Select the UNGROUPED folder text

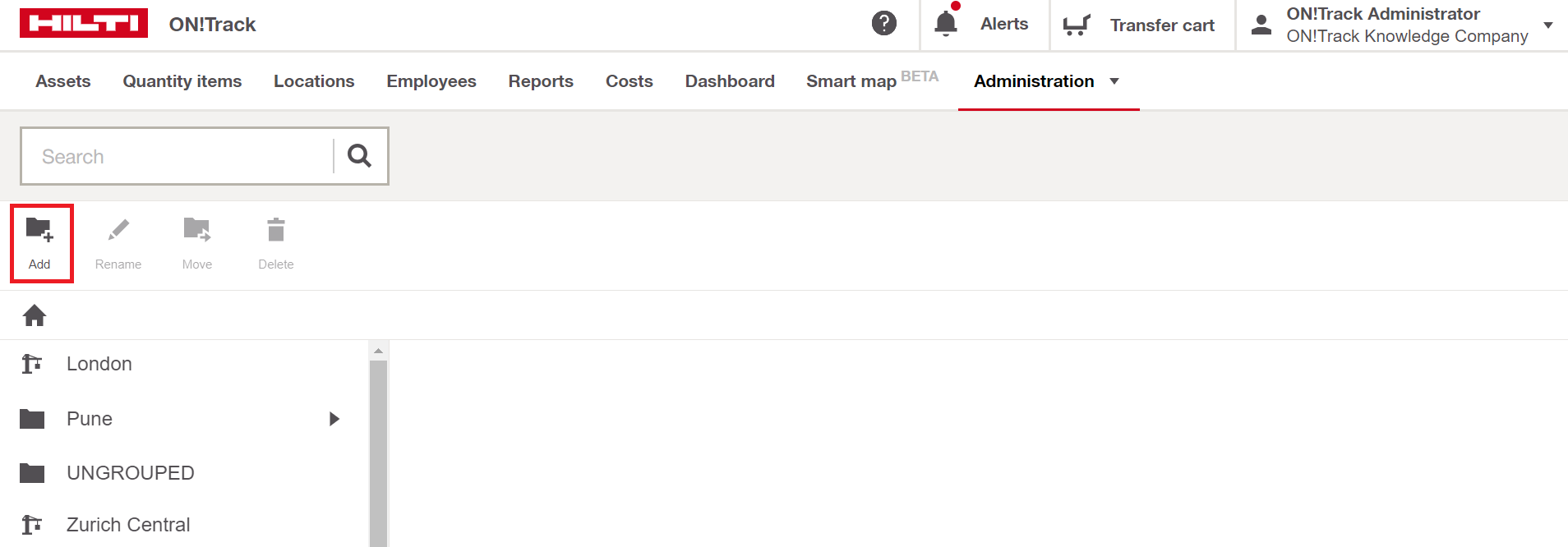[131, 473]
